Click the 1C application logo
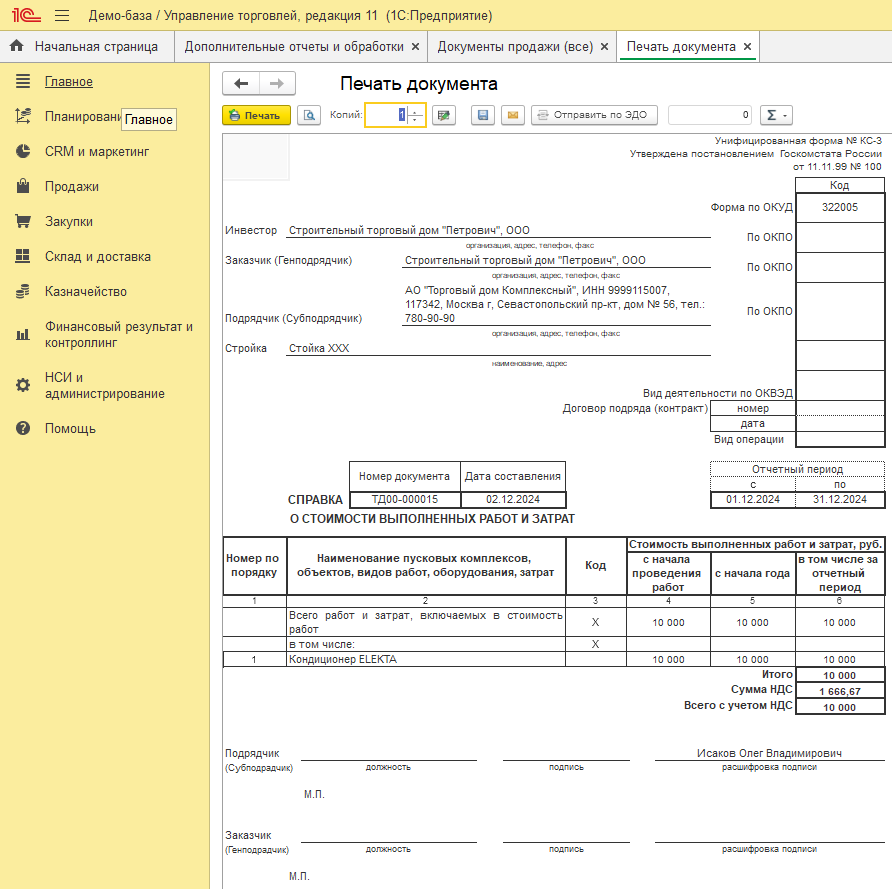 [26, 15]
